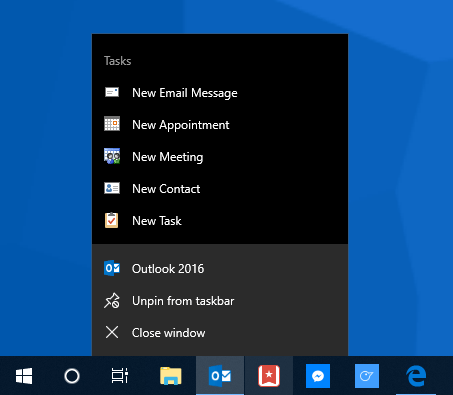Click the clipboard checkmark New Task icon
Screen dimensions: 453x395
[111, 220]
